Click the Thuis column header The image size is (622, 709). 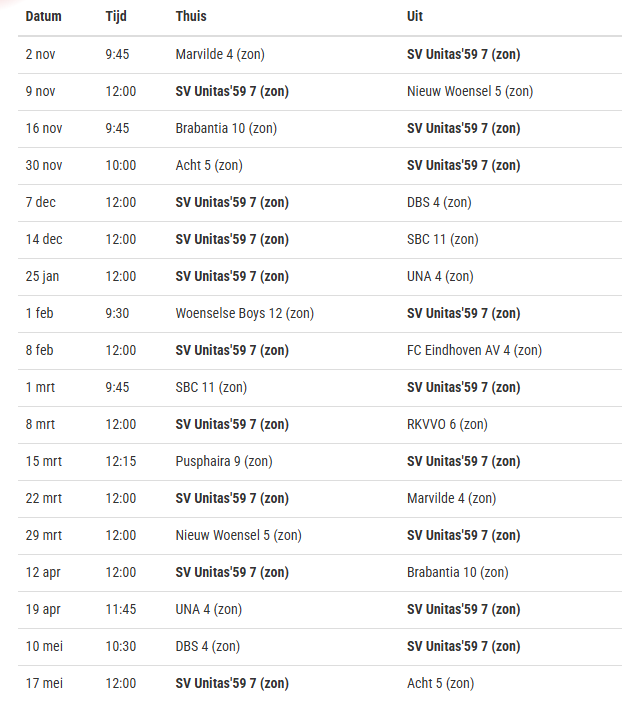click(x=191, y=16)
